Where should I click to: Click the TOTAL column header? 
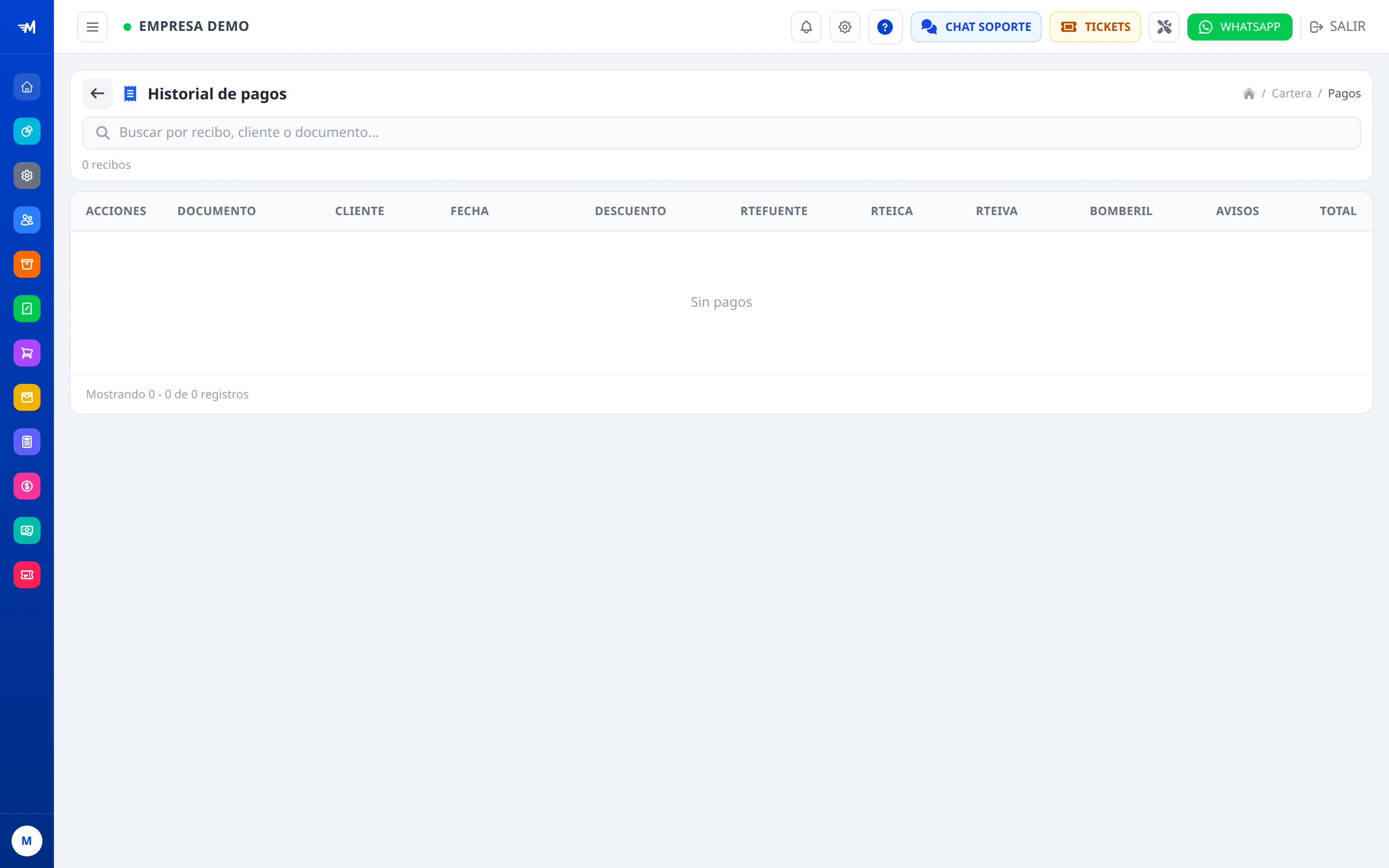pyautogui.click(x=1337, y=211)
